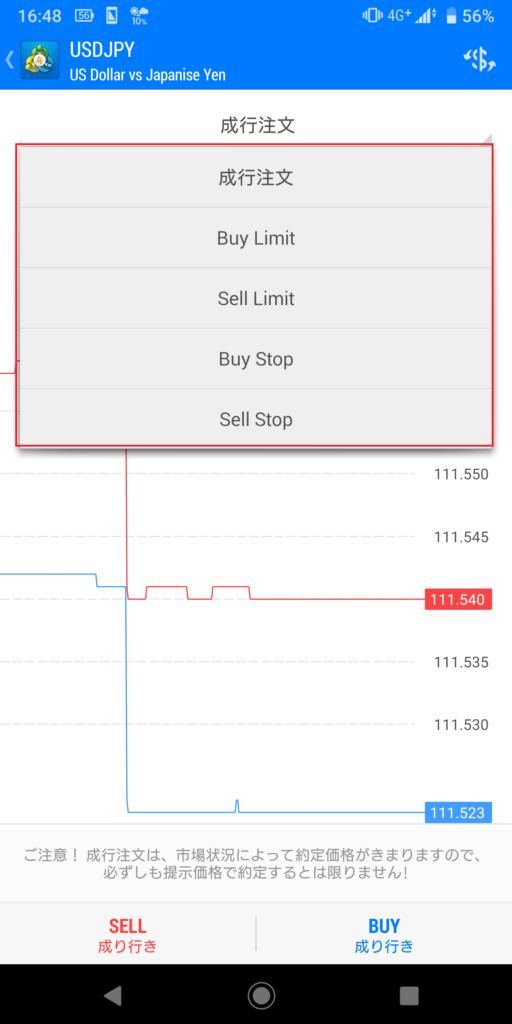
Task: Open the currency exchange dollar icon
Action: pyautogui.click(x=479, y=59)
